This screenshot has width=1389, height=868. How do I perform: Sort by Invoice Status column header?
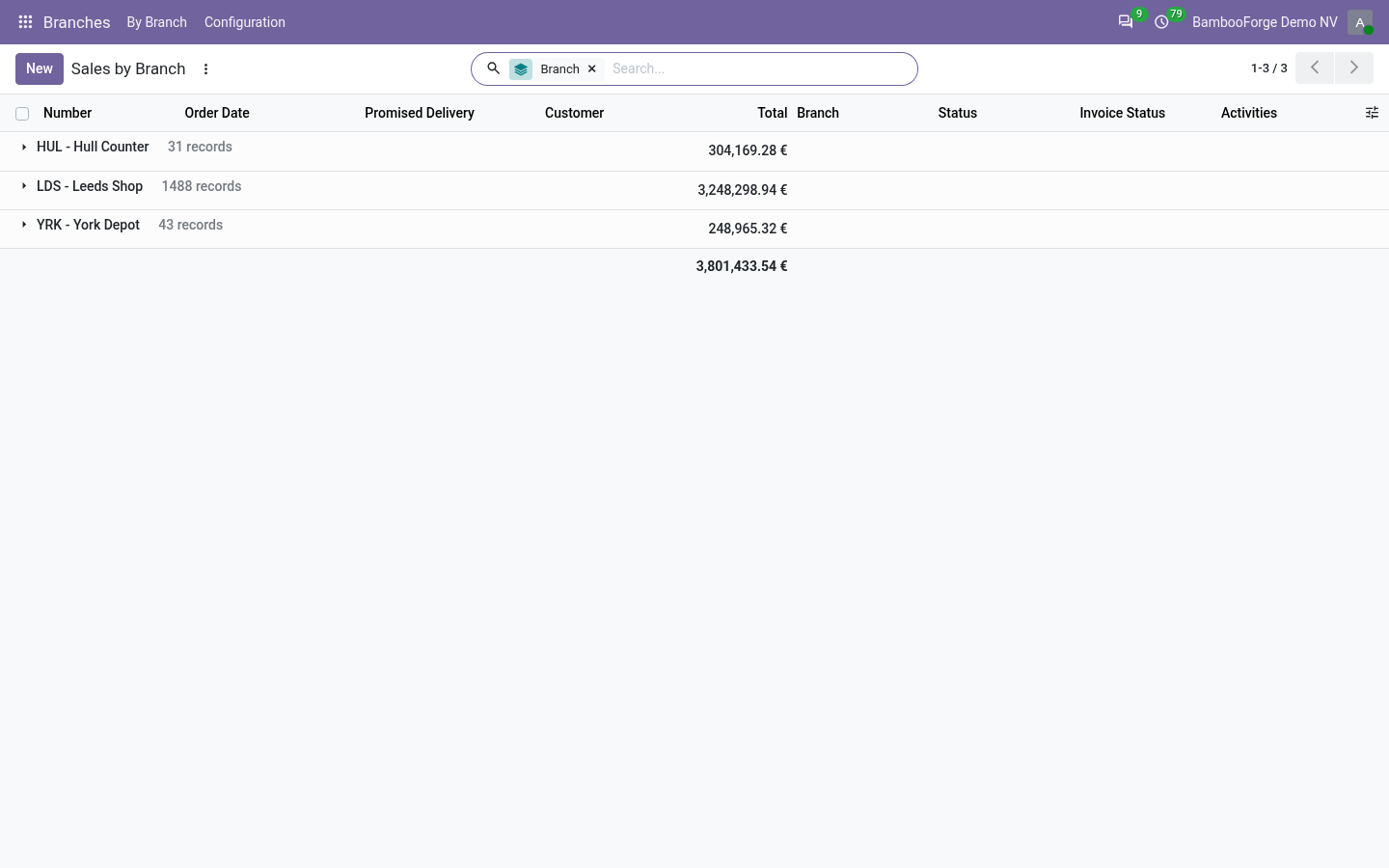(1122, 113)
